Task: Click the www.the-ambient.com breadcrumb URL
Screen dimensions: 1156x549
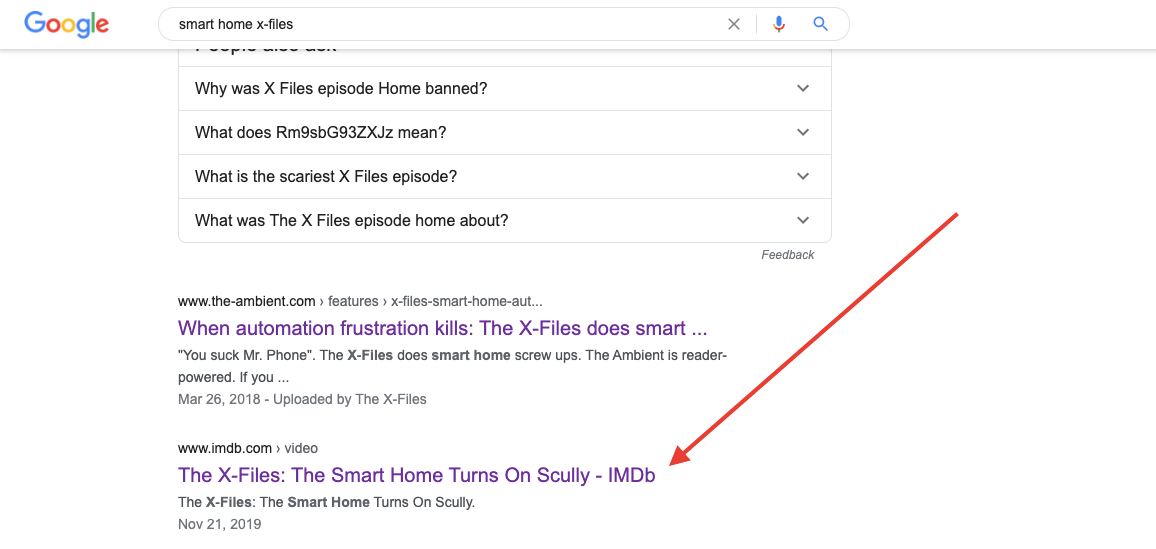Action: click(x=361, y=301)
